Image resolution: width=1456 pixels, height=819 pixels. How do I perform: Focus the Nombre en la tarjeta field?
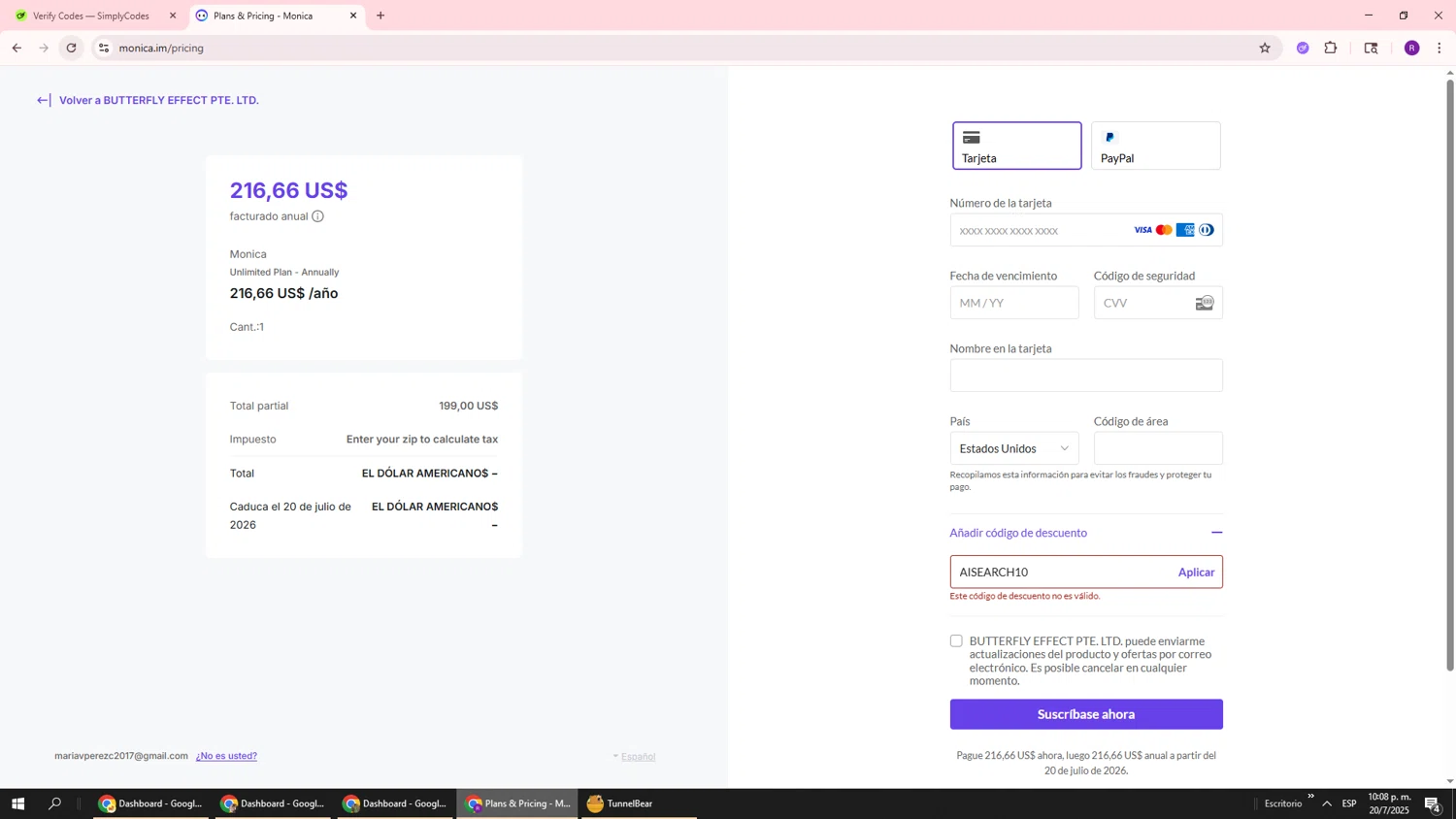1086,376
